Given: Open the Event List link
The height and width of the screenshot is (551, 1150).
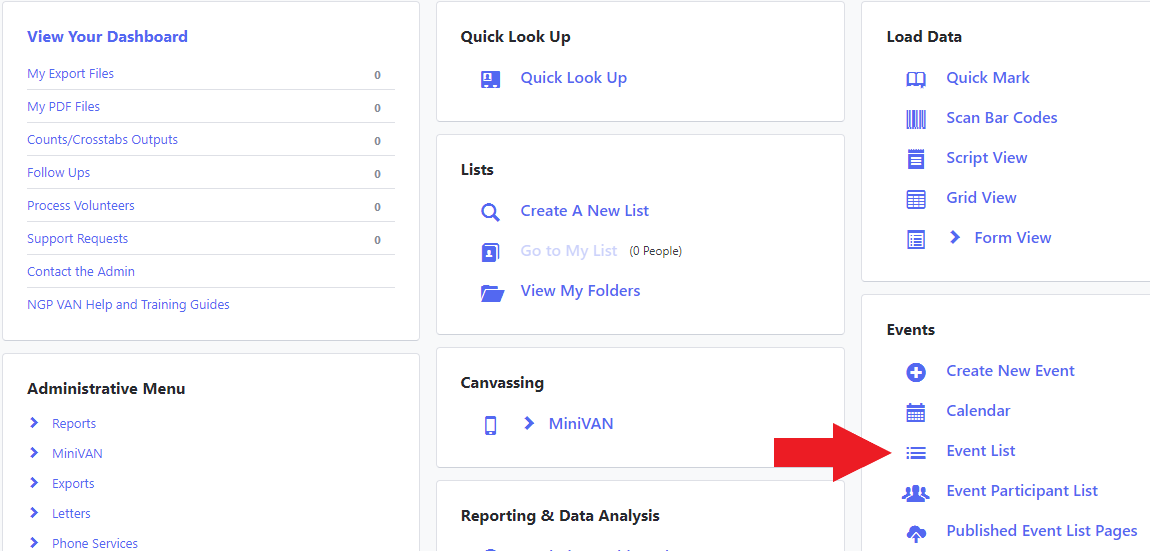Looking at the screenshot, I should 981,450.
